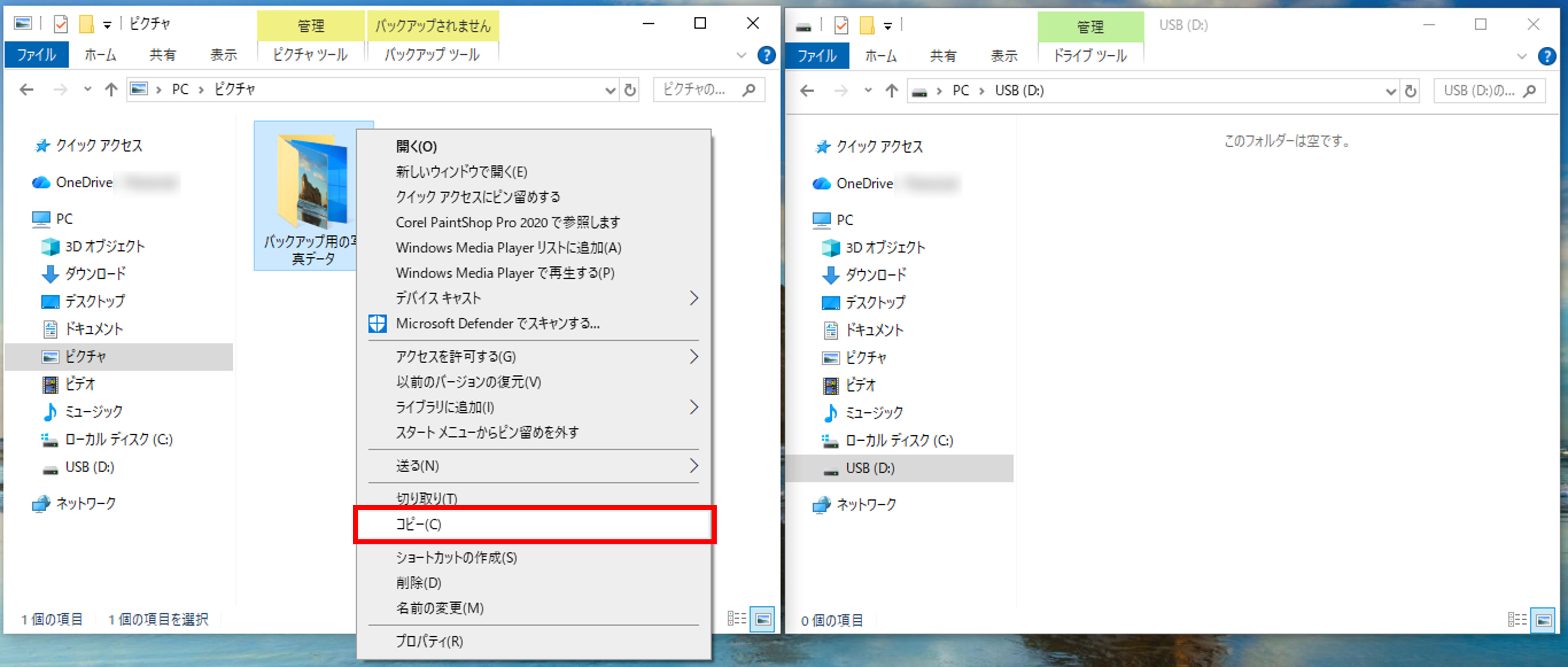
Task: Select USB (D:) in Pictures window sidebar
Action: tap(89, 467)
